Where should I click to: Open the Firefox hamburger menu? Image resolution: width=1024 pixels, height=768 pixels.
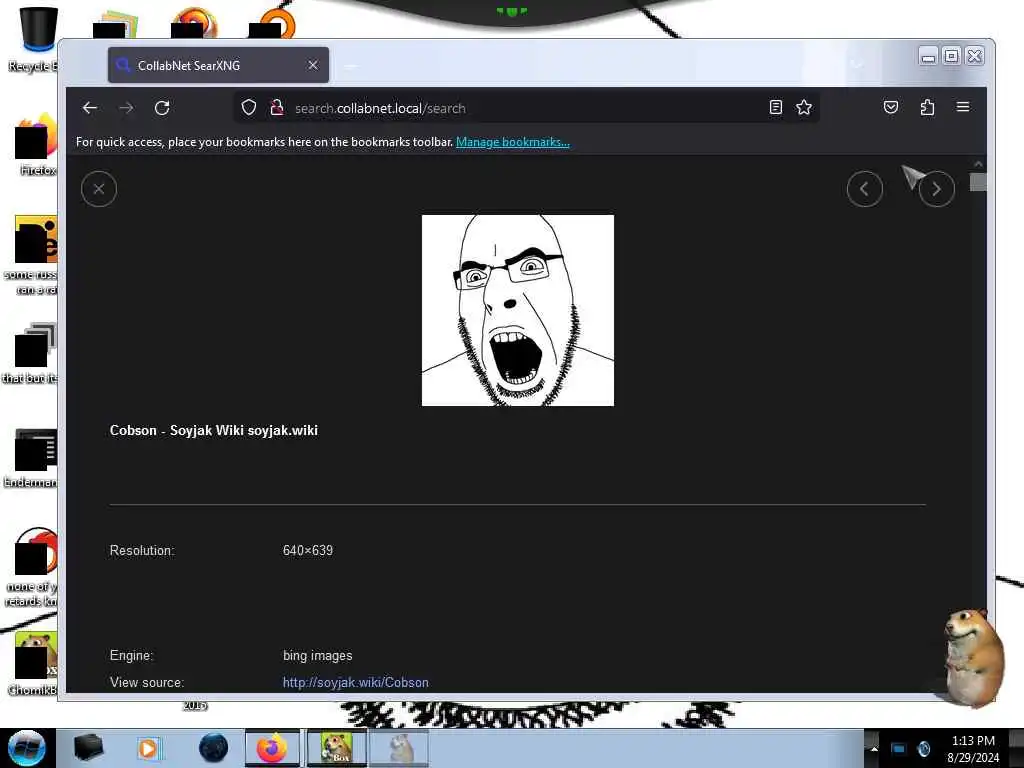(963, 107)
